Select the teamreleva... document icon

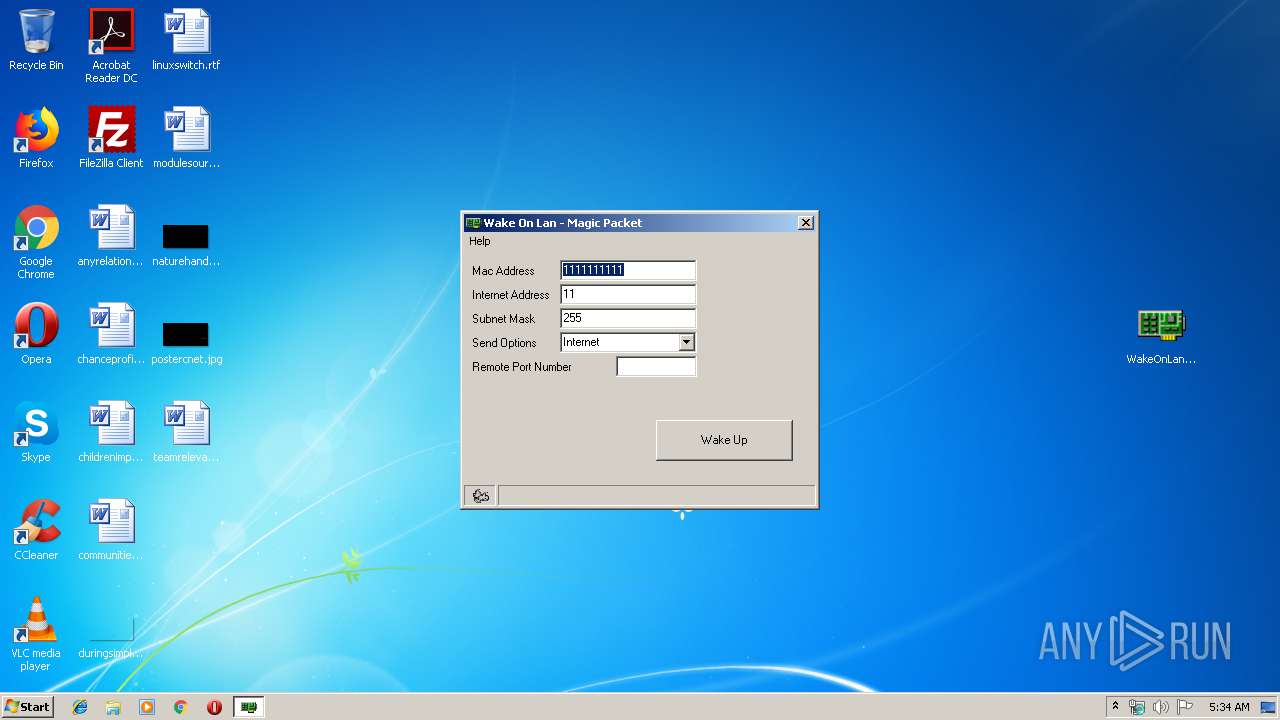coord(186,432)
